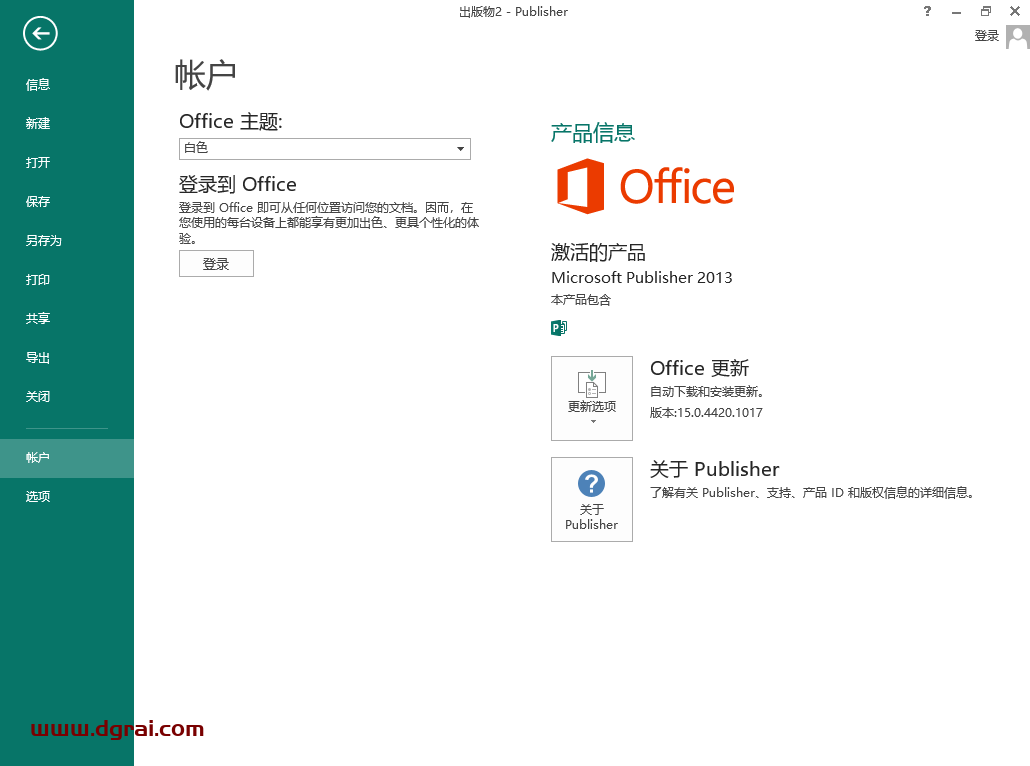Open 选项 (Options) from the sidebar
The image size is (1030, 766).
37,497
